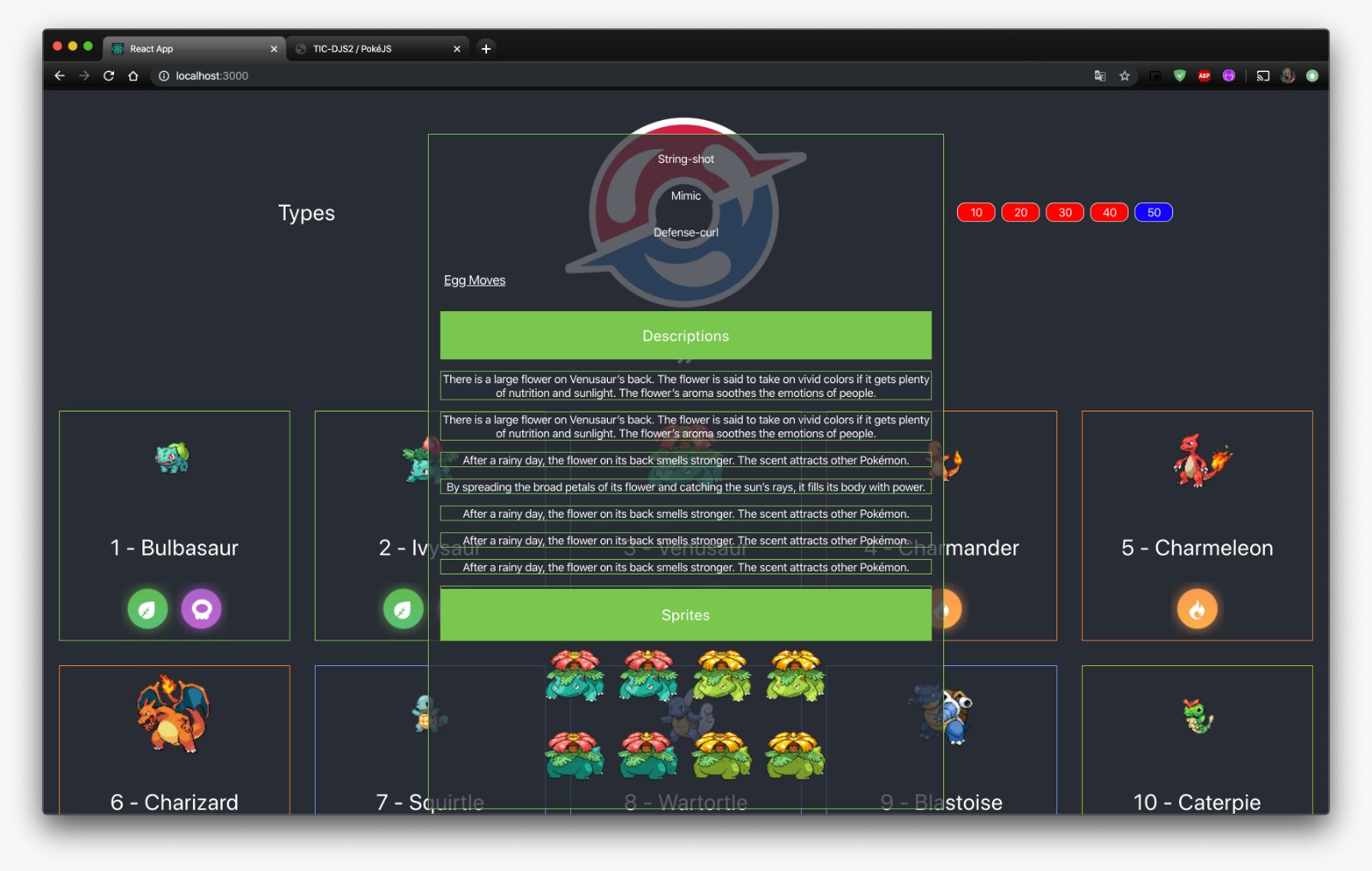Screen dimensions: 1372x871
Task: Select Bulbasaur's green grass type icon
Action: point(147,610)
